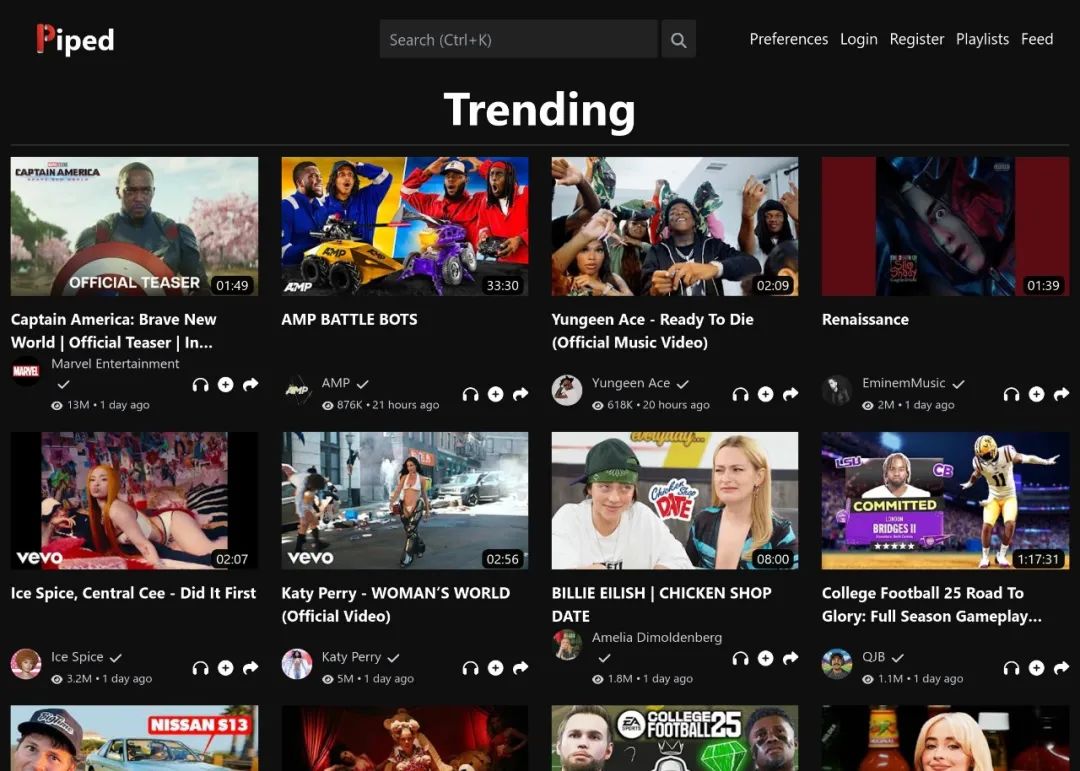
Task: Add Captain America teaser to playlist
Action: click(x=225, y=384)
